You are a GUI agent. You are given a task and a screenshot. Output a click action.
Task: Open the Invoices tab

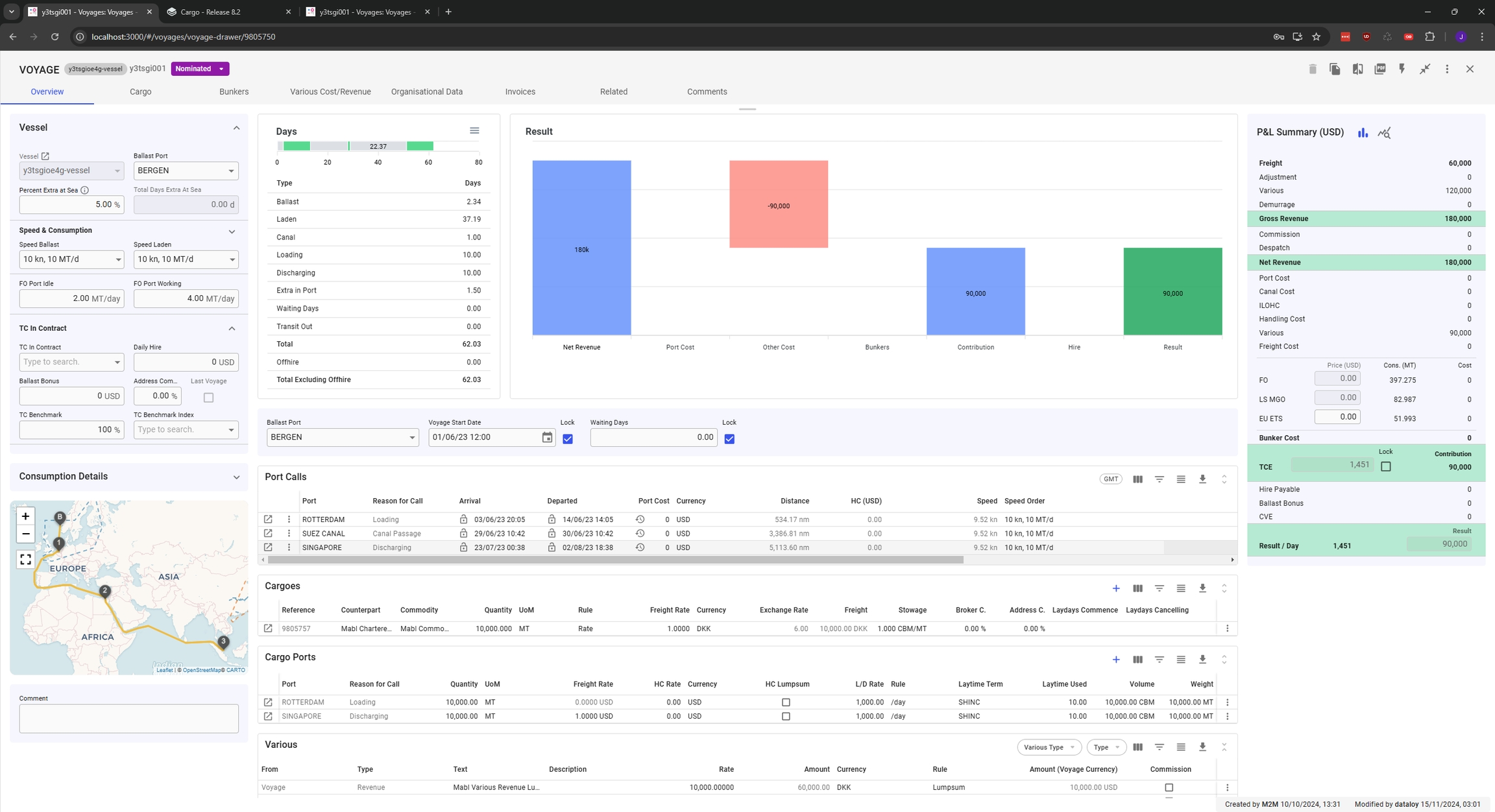point(520,91)
